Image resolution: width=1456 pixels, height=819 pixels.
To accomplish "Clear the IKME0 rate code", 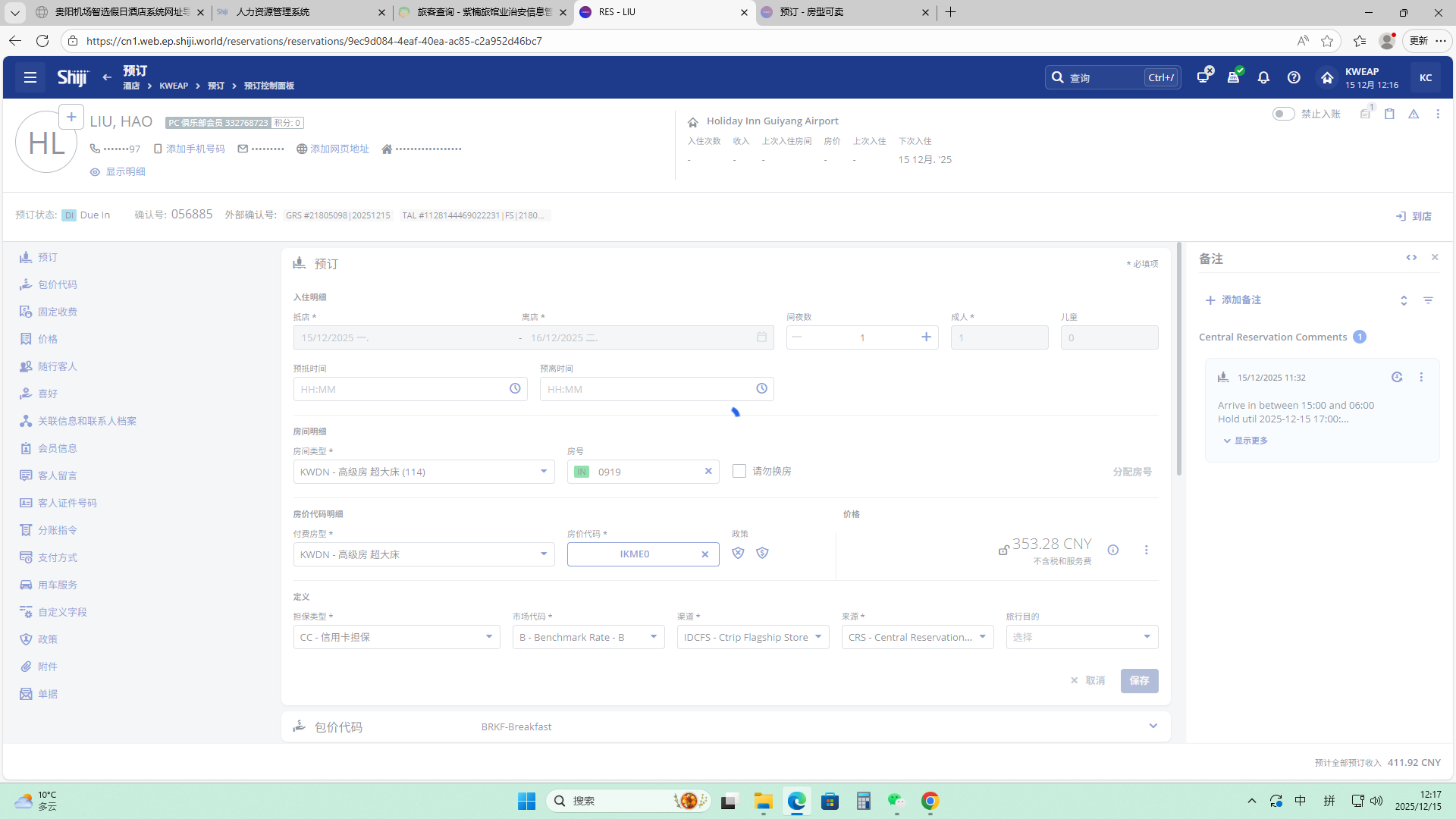I will tap(704, 554).
